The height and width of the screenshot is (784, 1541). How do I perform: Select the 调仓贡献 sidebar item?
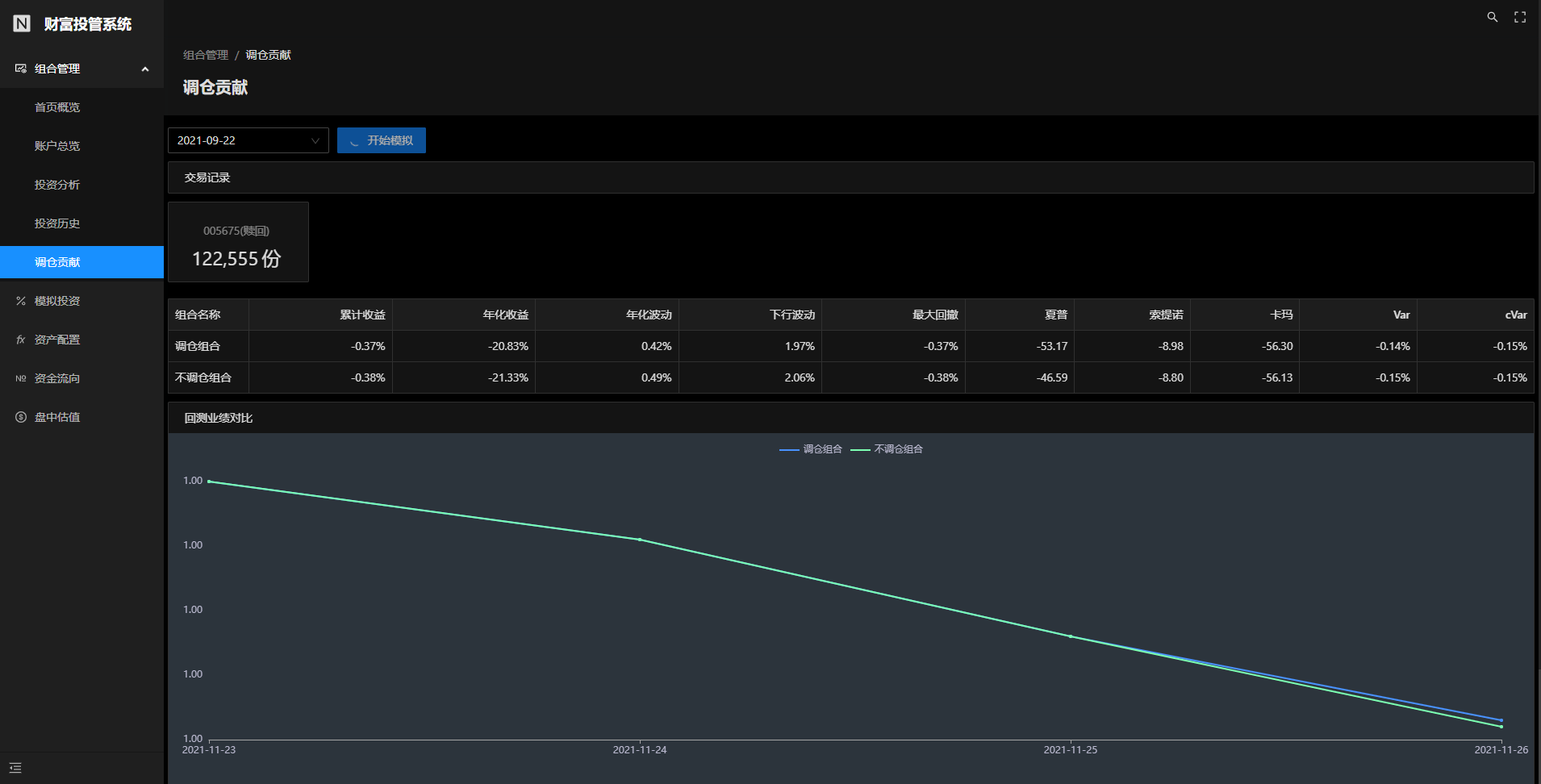(x=81, y=262)
